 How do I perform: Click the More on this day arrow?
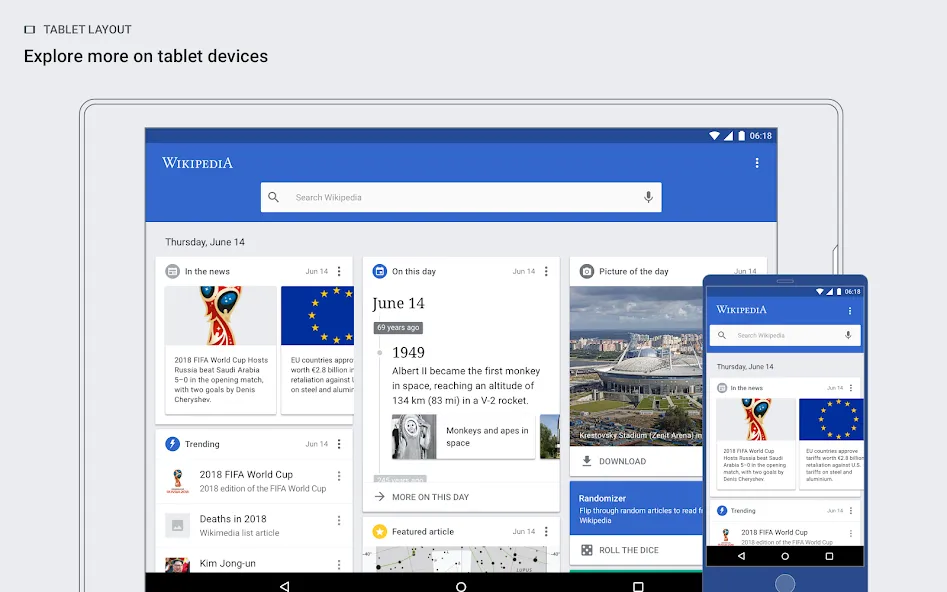[x=379, y=497]
